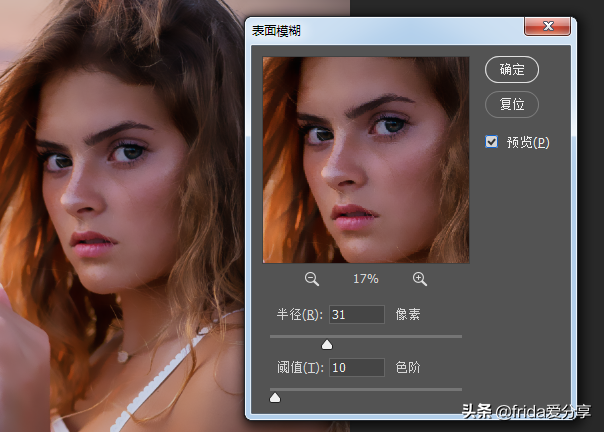The image size is (604, 432).
Task: Close the 表面模糊 dialog
Action: click(548, 30)
